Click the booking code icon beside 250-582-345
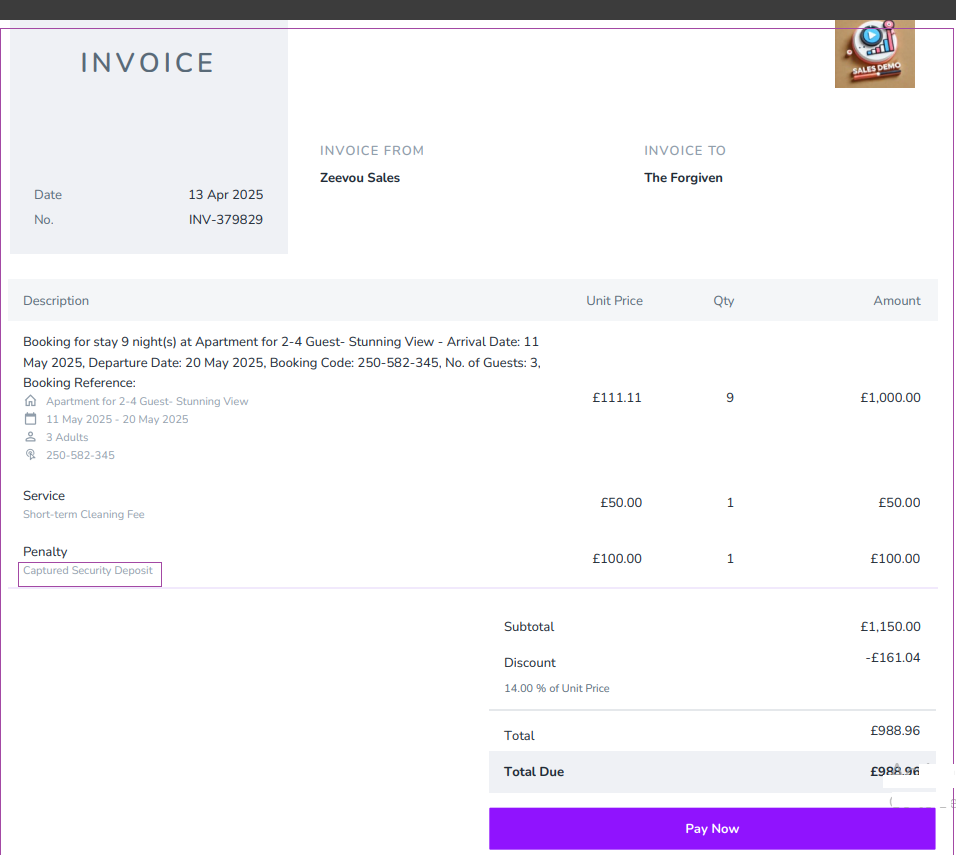Screen dimensions: 956x855 [30, 454]
